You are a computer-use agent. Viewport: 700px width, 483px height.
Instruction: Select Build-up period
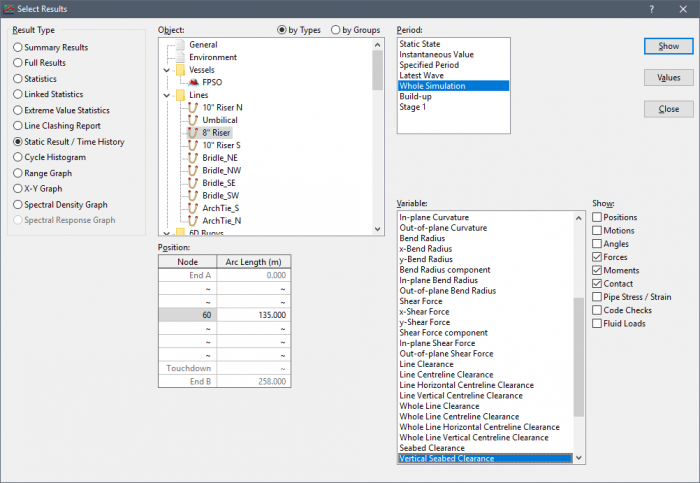click(x=453, y=96)
